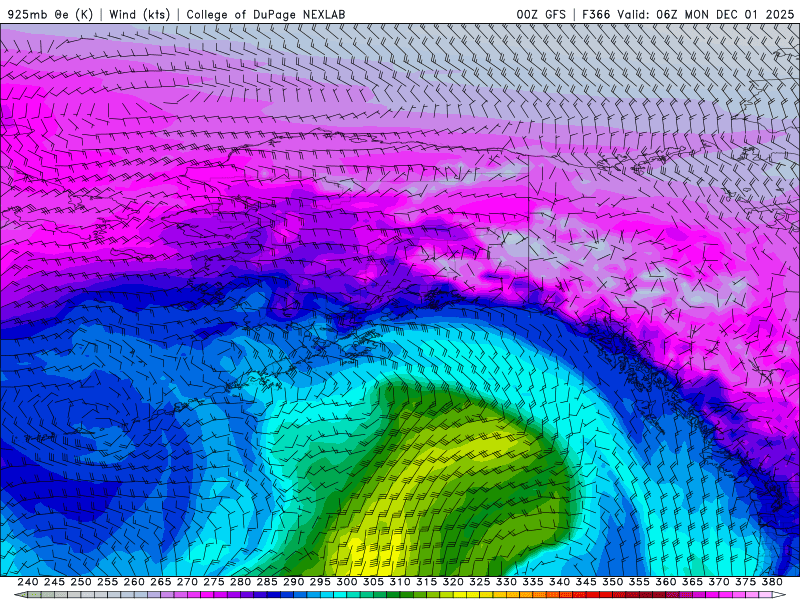Click the "Wind (kts)" header label
Screen dimensions: 800x600
[140, 14]
